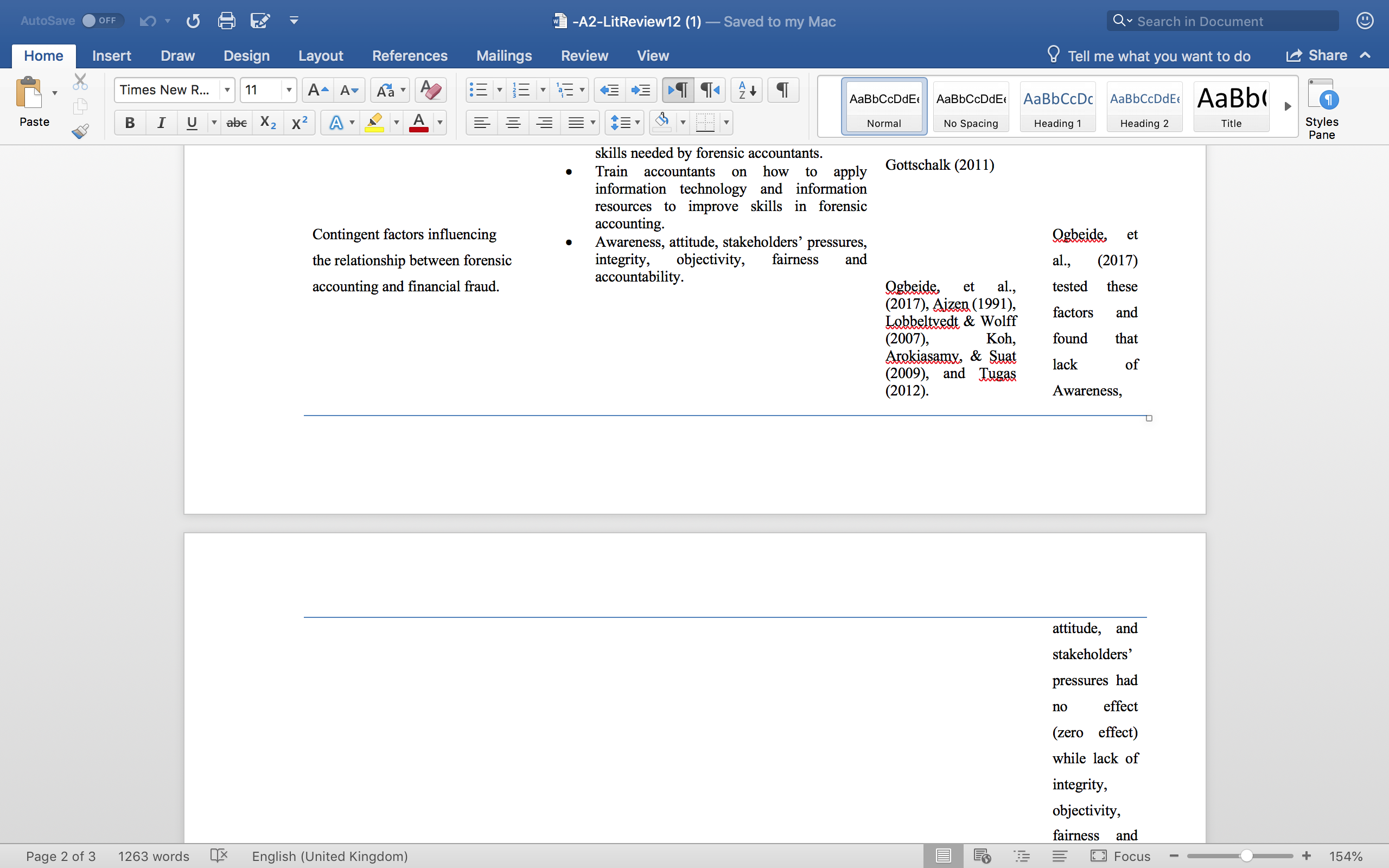Expand the bullet list style dropdown
Image resolution: width=1389 pixels, height=868 pixels.
499,90
